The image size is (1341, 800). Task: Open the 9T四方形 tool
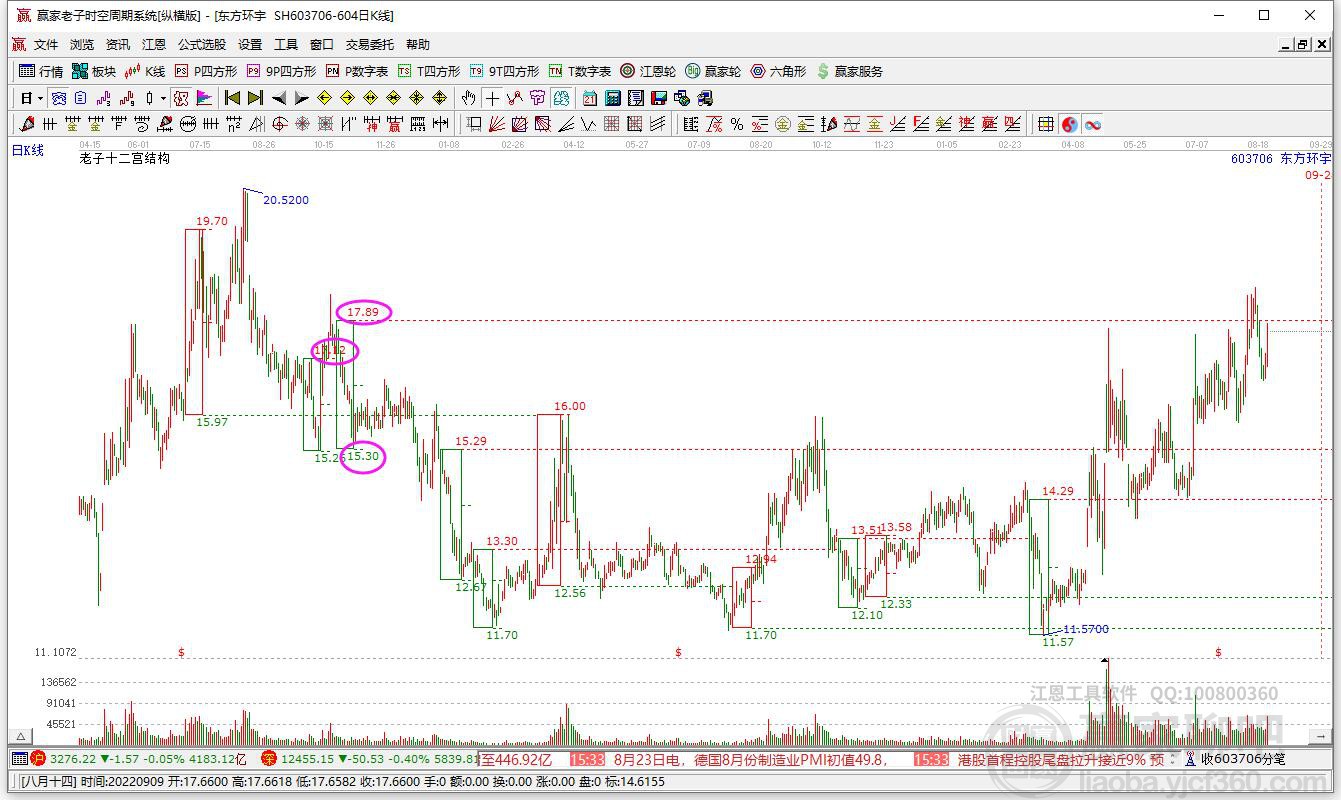pyautogui.click(x=504, y=71)
